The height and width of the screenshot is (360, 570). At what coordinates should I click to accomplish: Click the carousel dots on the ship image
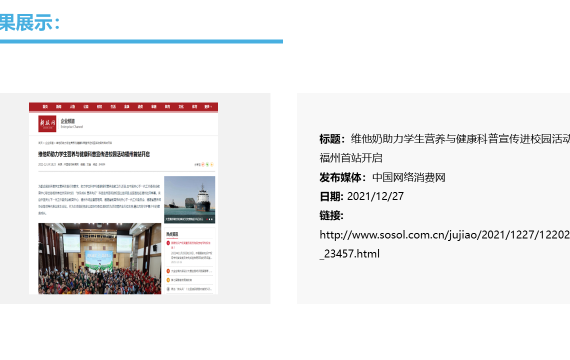[x=210, y=219]
